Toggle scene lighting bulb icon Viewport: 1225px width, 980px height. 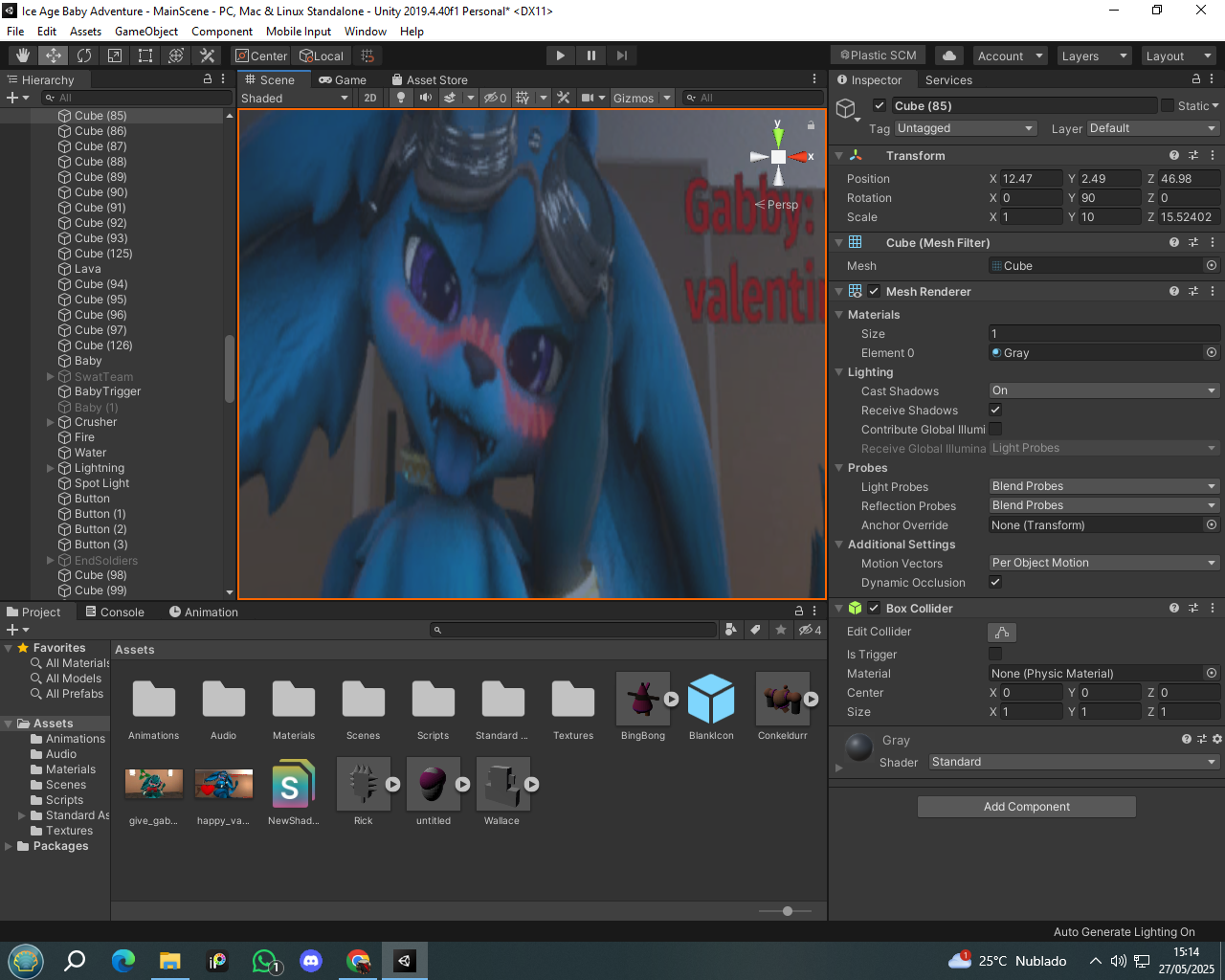point(401,98)
